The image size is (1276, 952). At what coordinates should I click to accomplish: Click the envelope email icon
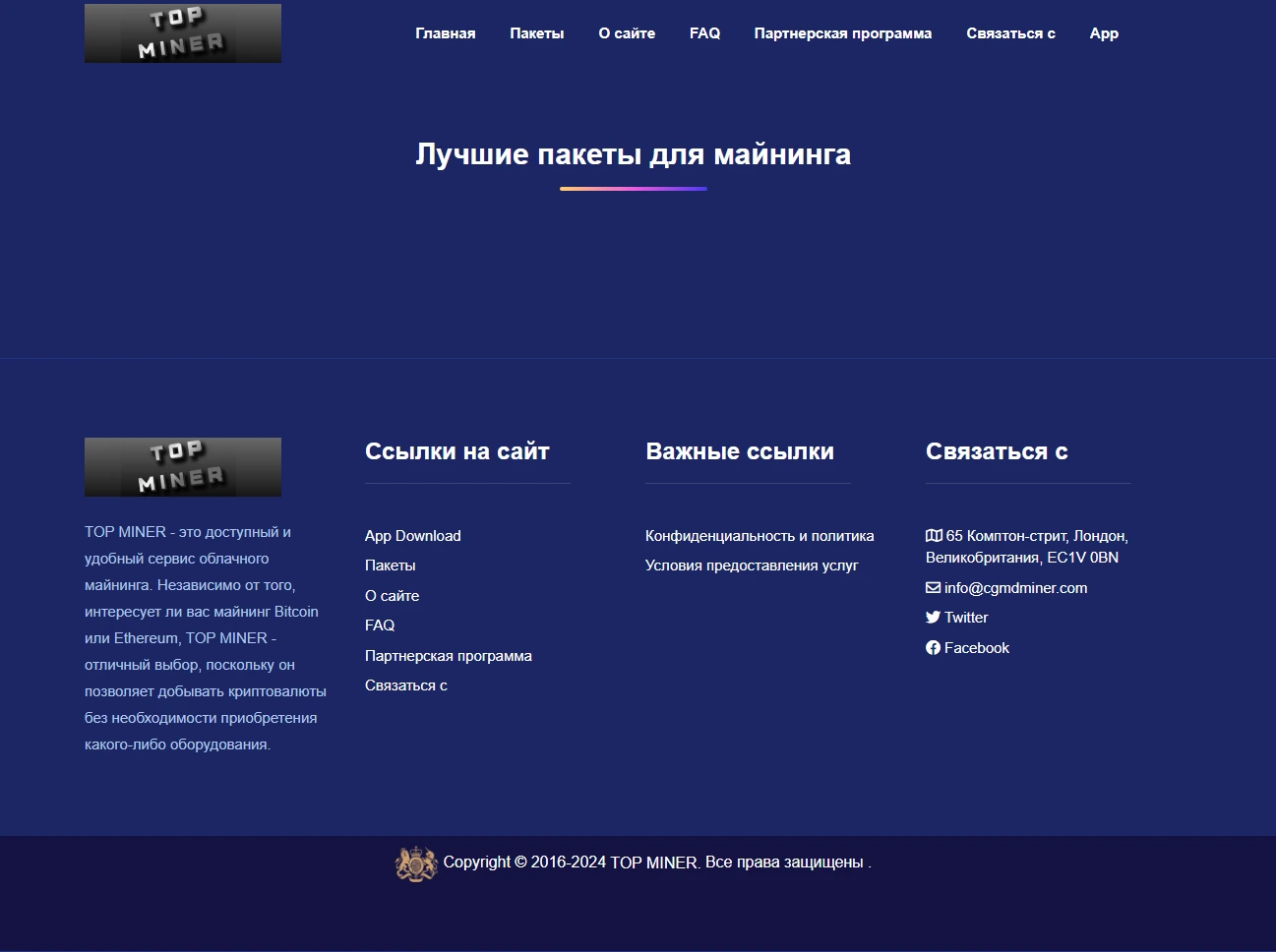[x=933, y=588]
